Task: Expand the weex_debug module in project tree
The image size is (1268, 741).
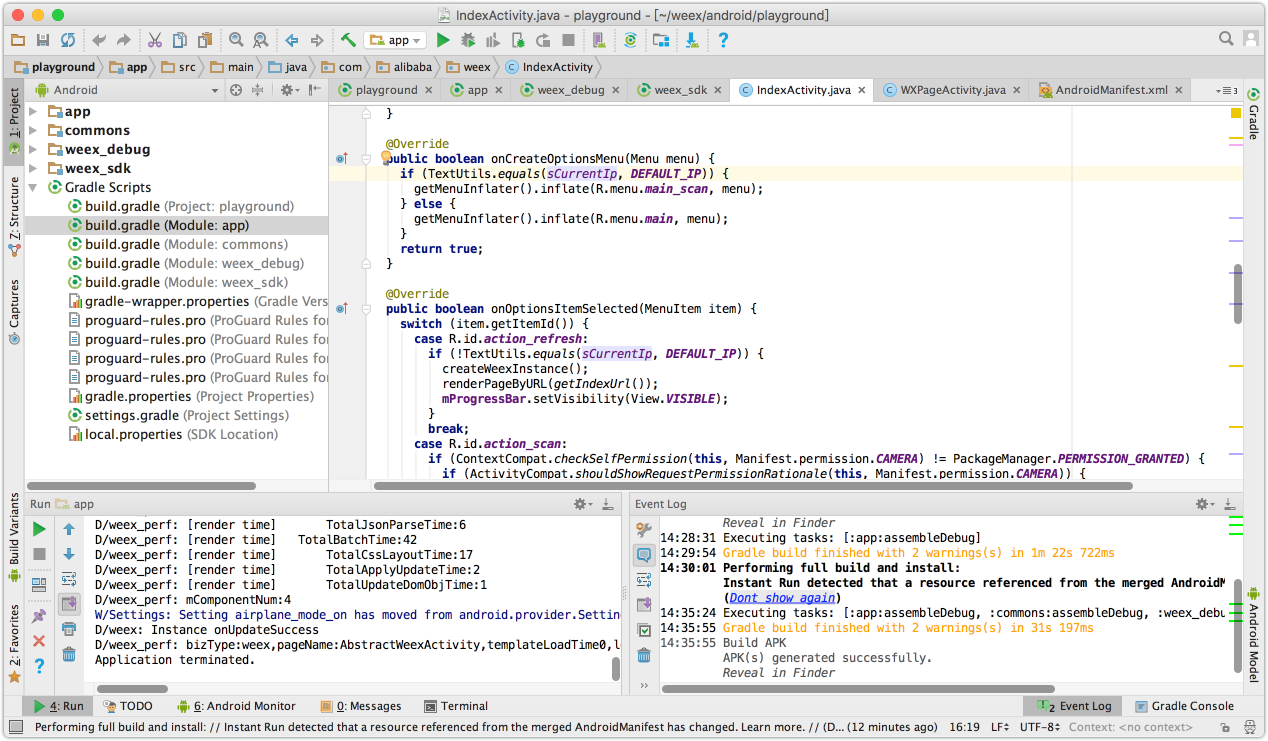Action: [x=33, y=150]
